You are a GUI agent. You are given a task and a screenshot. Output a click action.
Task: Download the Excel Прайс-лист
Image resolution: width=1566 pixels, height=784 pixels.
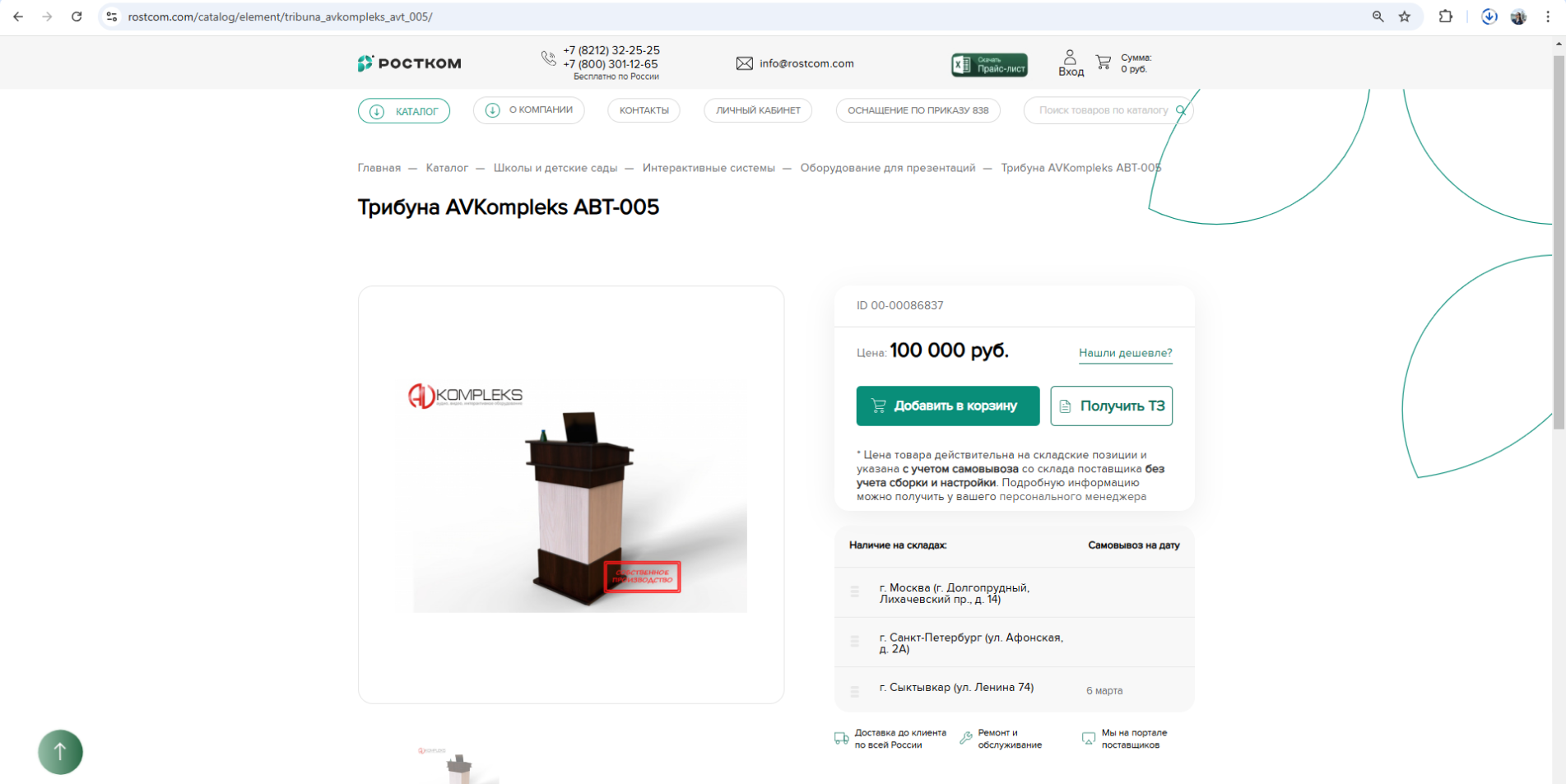tap(989, 64)
